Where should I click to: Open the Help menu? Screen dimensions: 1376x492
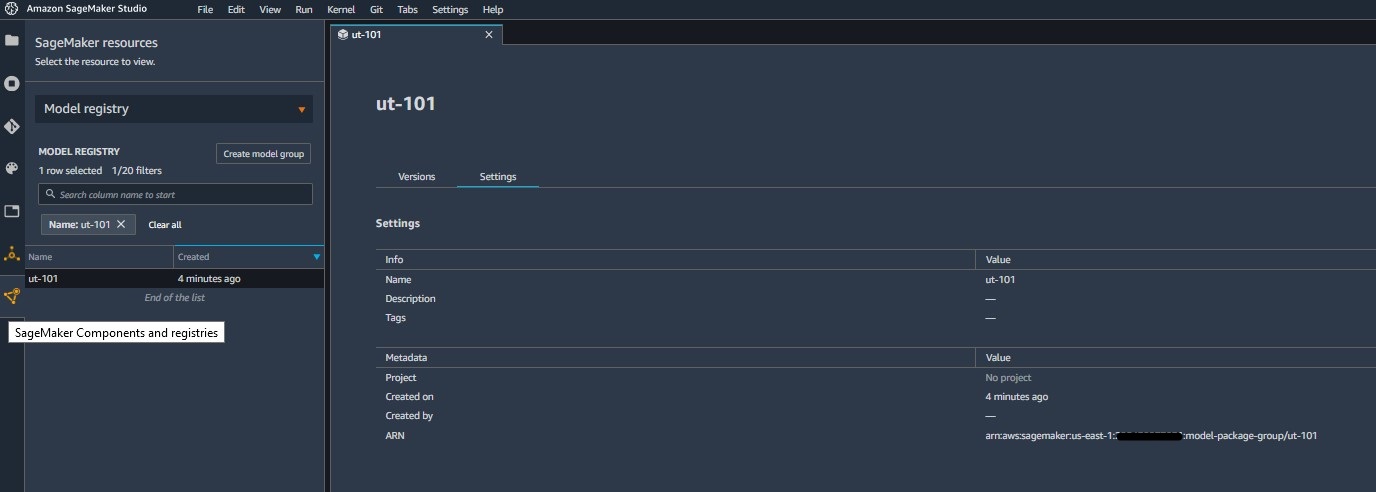pyautogui.click(x=493, y=9)
